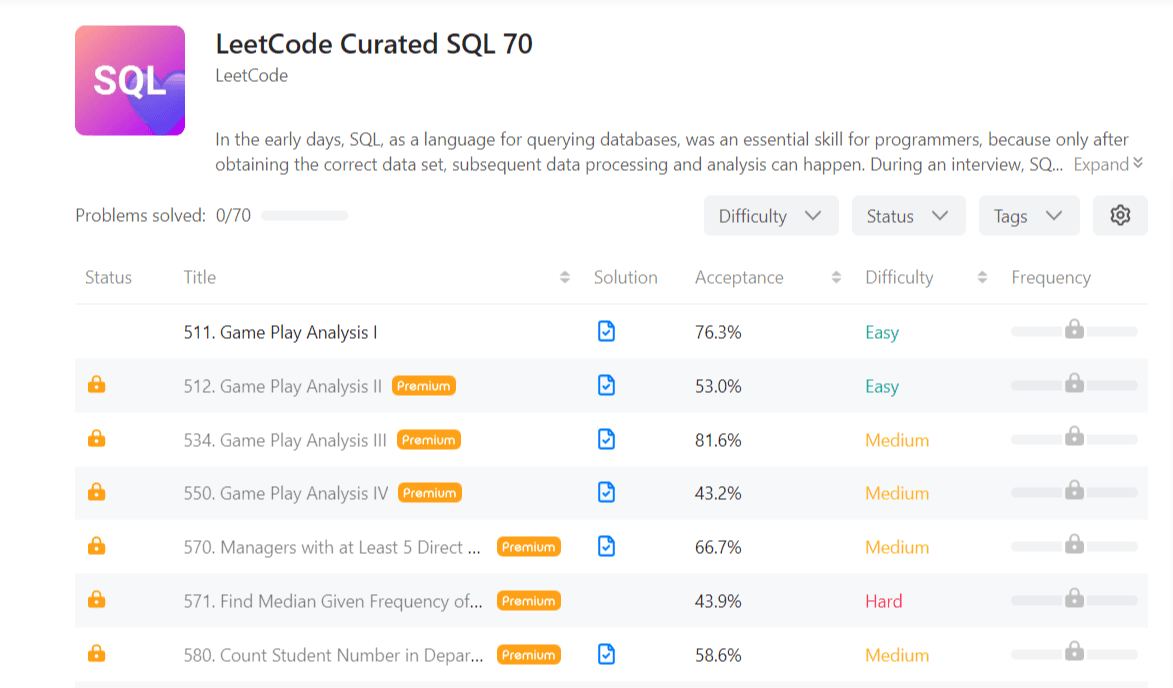Click the lock icon beside Game Play Analysis II
The width and height of the screenshot is (1173, 688).
point(96,384)
